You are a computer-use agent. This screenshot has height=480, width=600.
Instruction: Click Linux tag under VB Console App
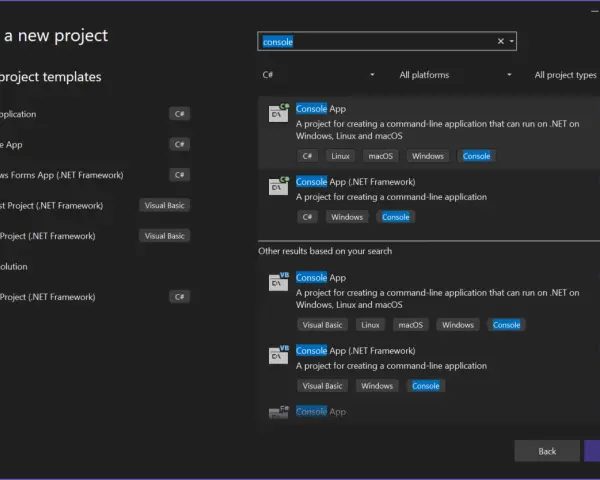click(370, 325)
